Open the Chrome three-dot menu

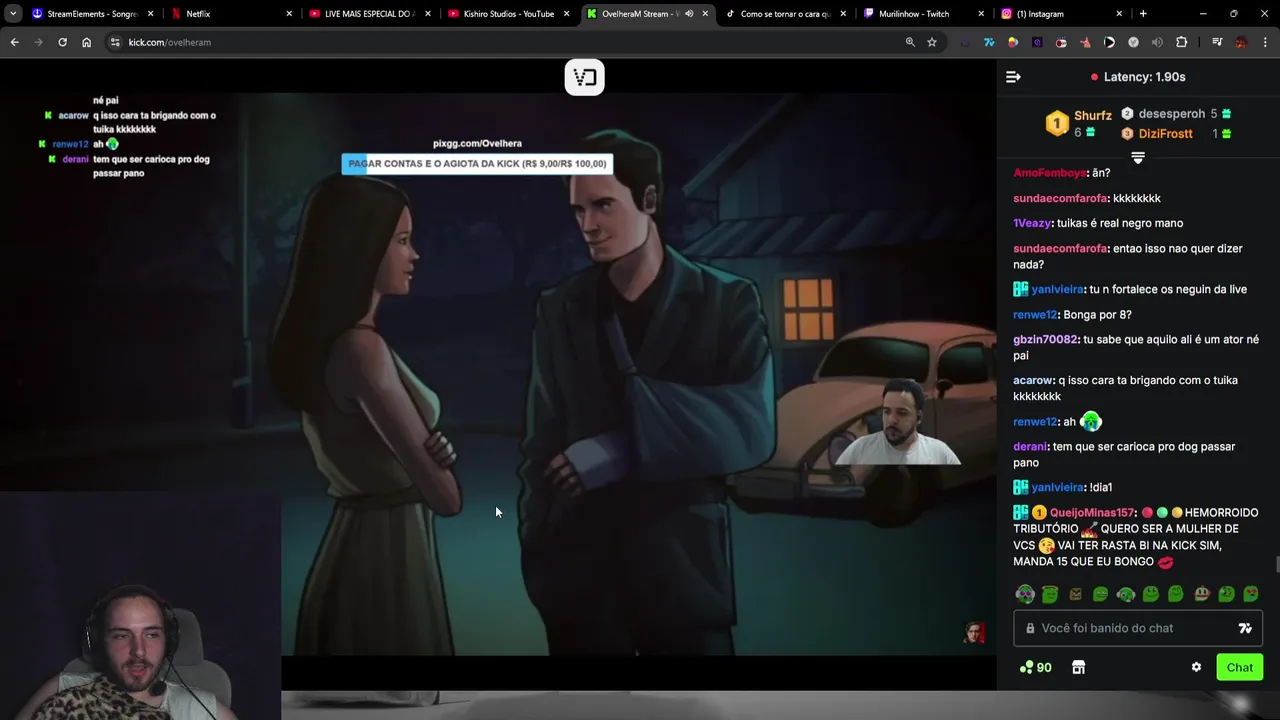[1266, 42]
